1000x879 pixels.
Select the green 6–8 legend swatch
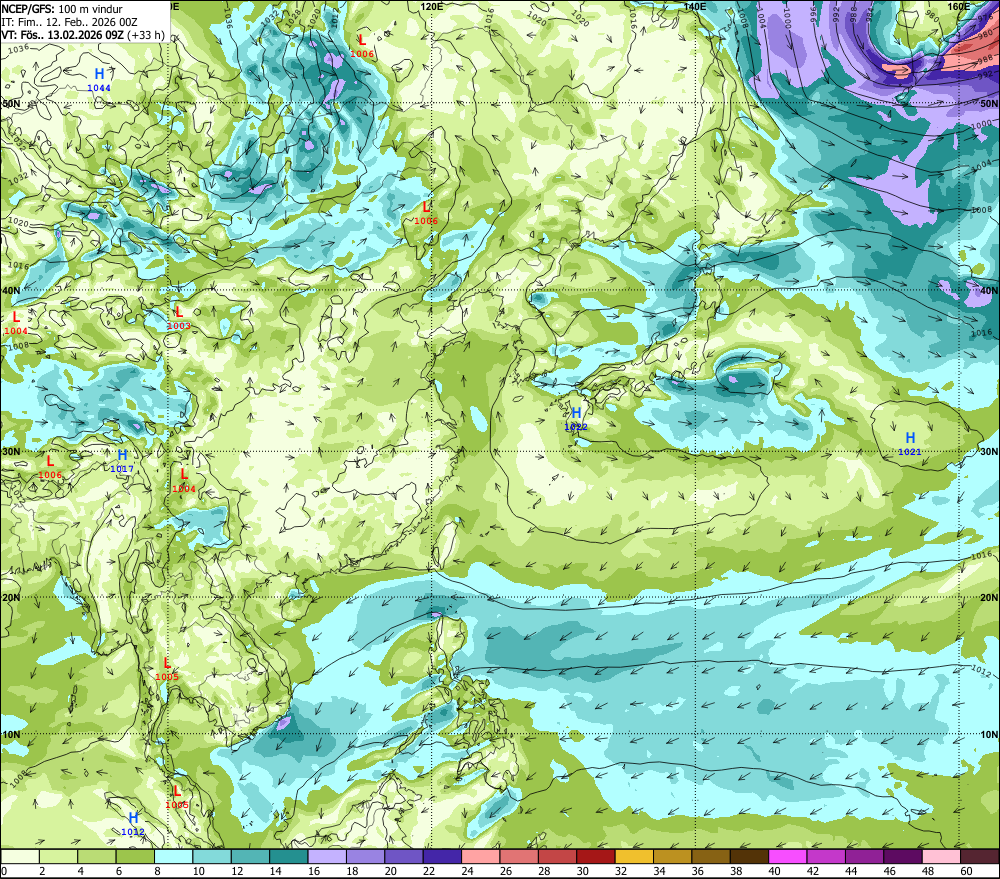135,857
